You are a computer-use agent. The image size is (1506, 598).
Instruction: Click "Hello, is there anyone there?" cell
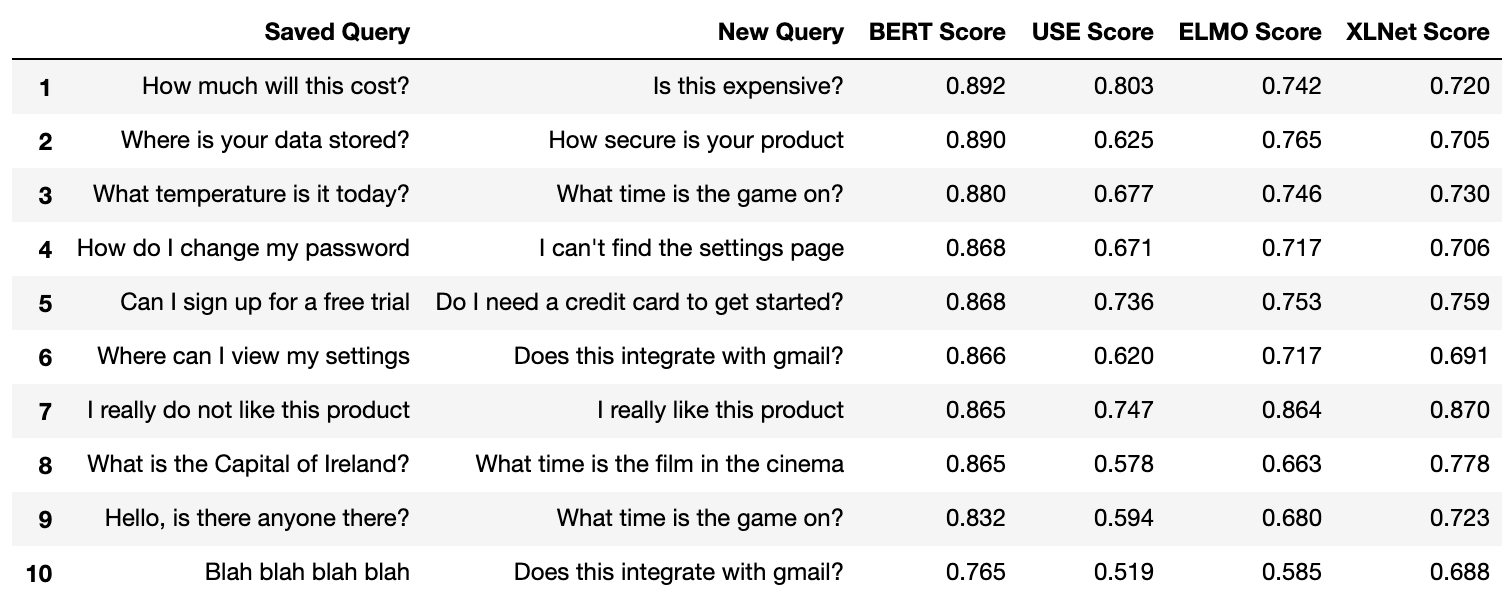(x=257, y=518)
